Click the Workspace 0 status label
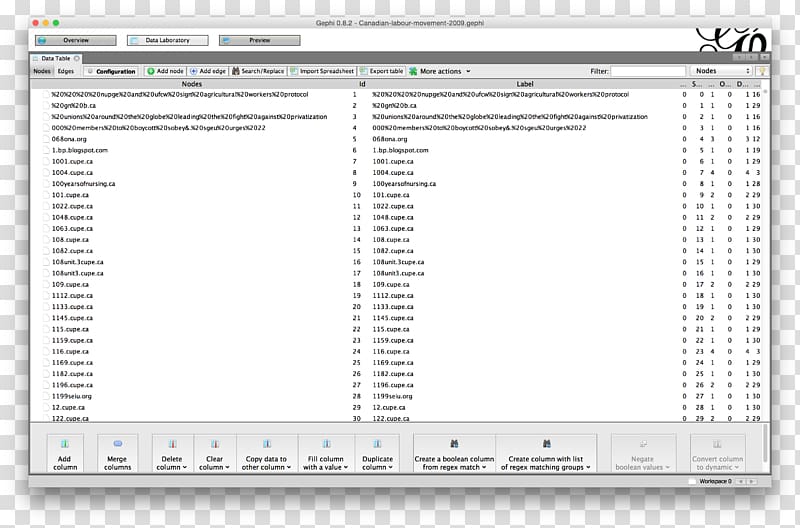This screenshot has width=800, height=528. [715, 481]
